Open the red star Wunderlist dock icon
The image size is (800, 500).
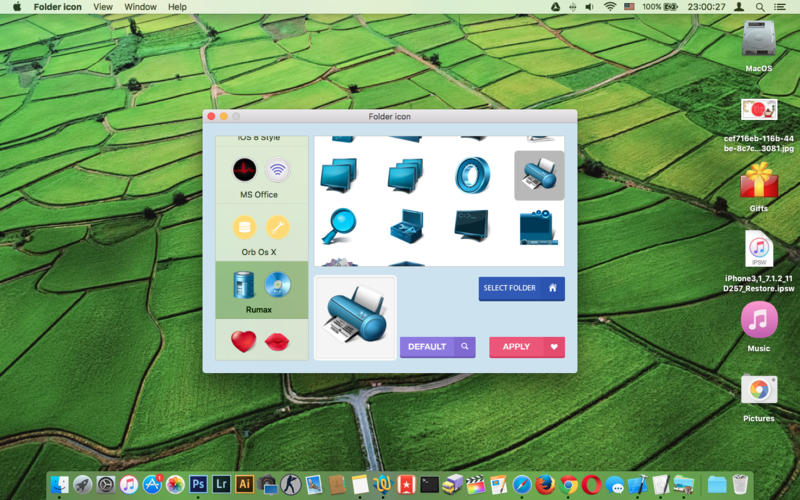406,484
